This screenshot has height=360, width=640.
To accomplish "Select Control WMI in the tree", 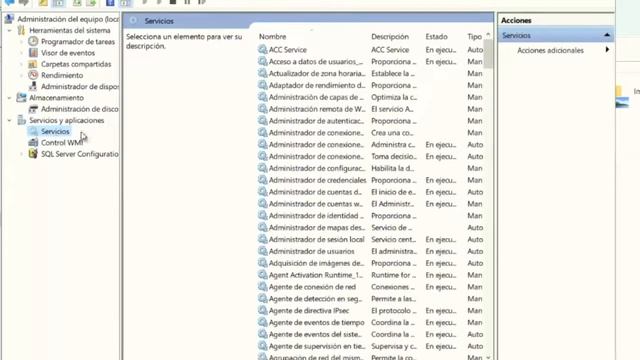I will click(x=62, y=142).
